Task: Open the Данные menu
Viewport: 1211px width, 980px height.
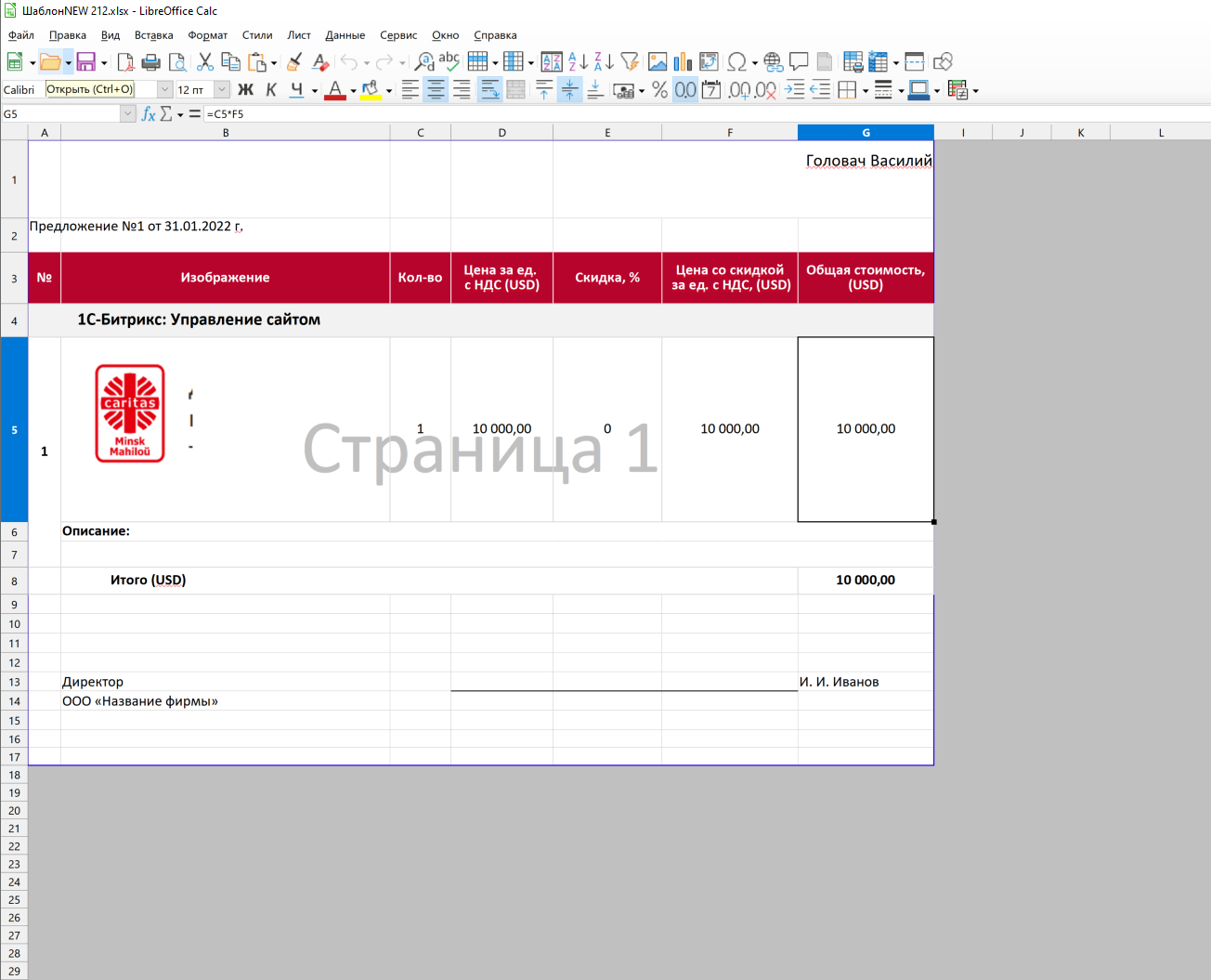Action: [345, 35]
